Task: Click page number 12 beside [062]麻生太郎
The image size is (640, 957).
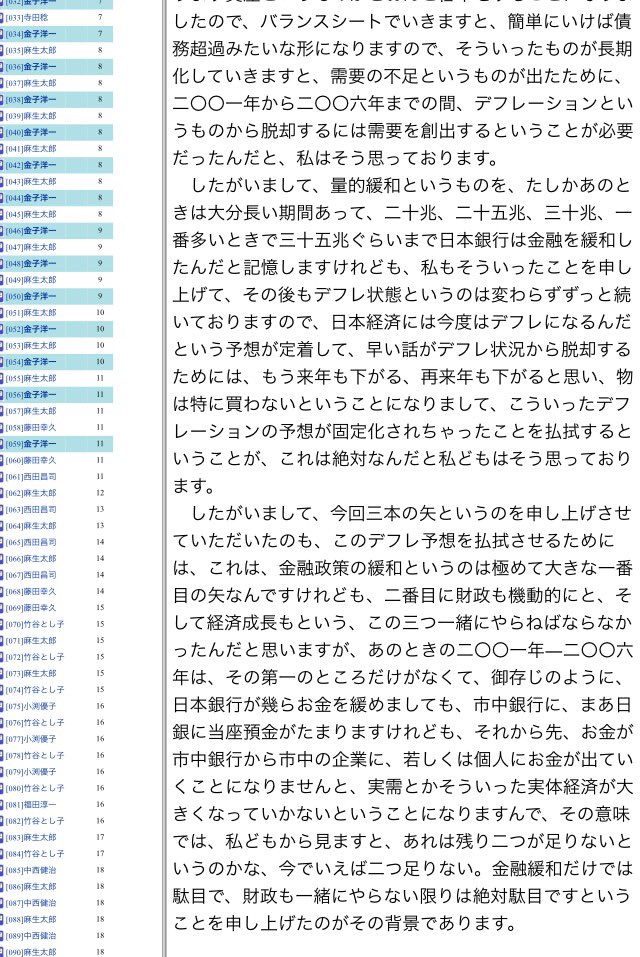Action: click(100, 493)
